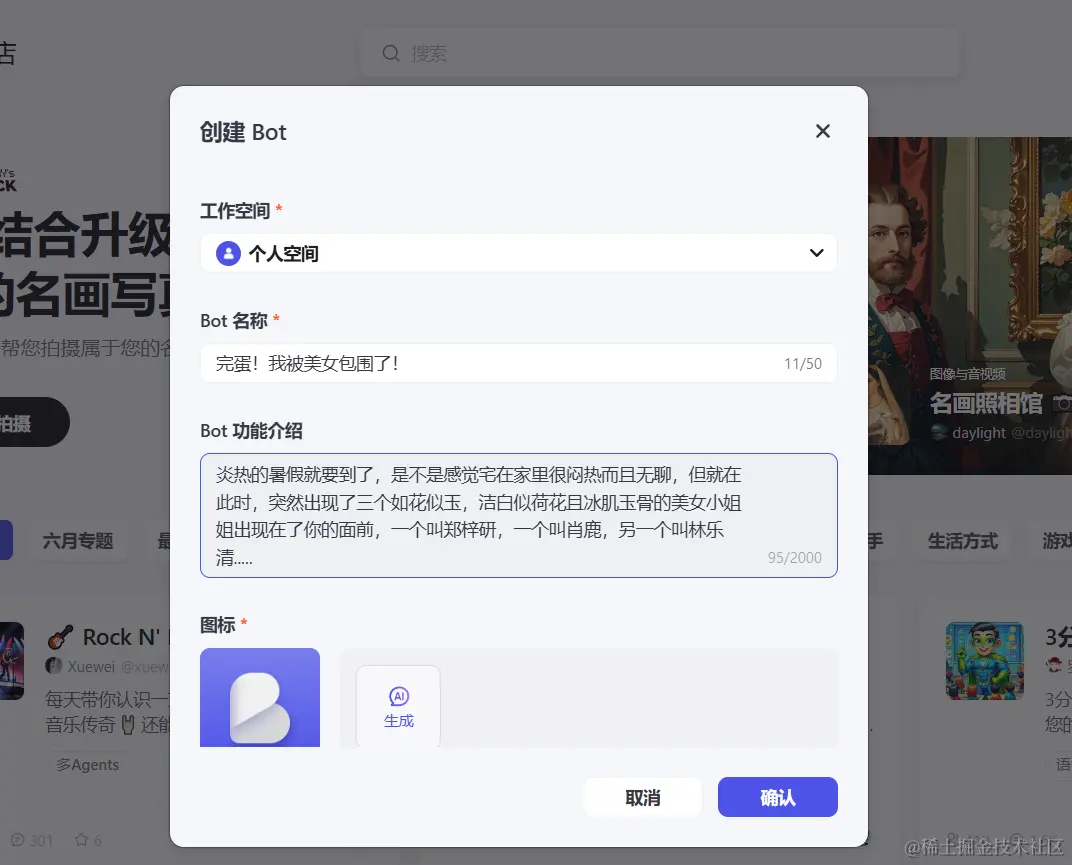Generate a bot icon with AI 生成
The height and width of the screenshot is (865, 1072).
click(x=398, y=706)
